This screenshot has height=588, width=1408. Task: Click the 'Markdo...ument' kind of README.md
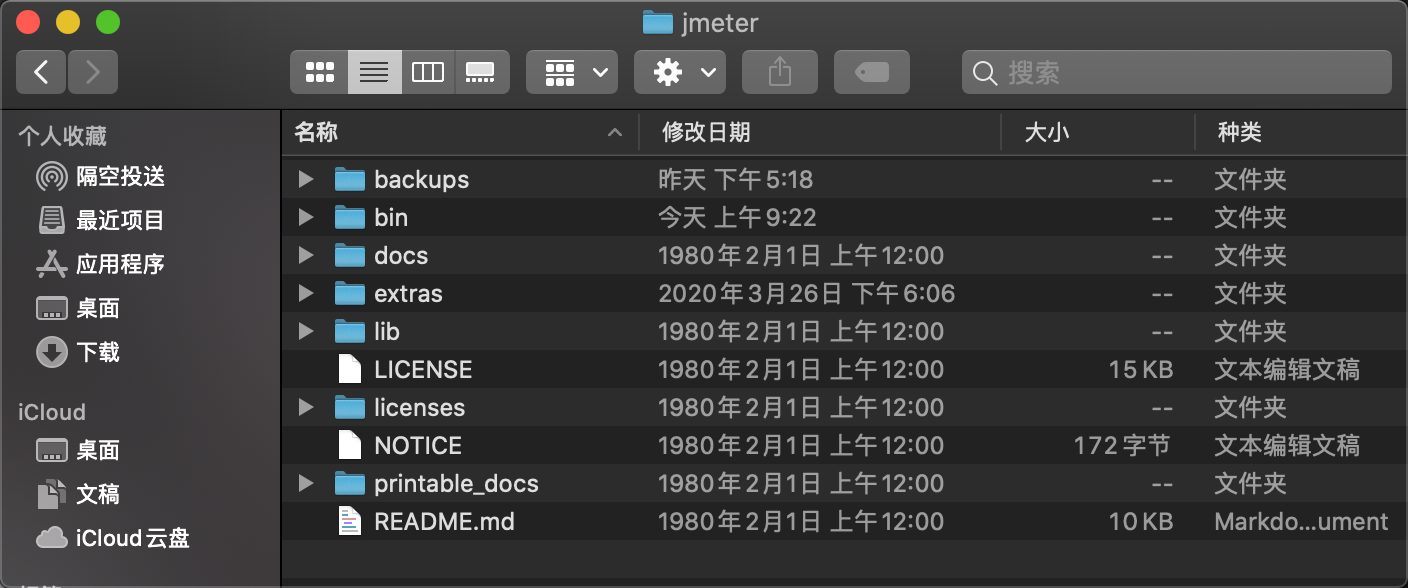point(1301,522)
